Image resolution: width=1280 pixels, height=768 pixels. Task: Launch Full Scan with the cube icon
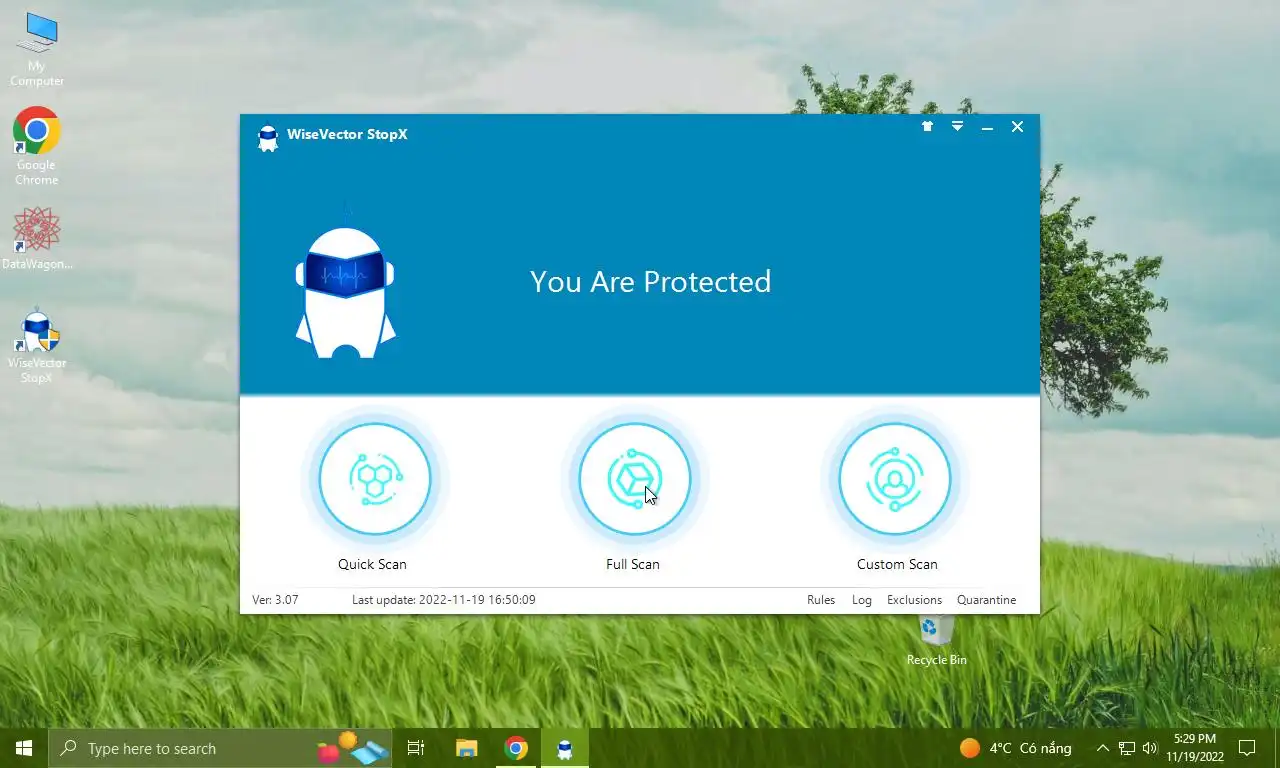(635, 479)
